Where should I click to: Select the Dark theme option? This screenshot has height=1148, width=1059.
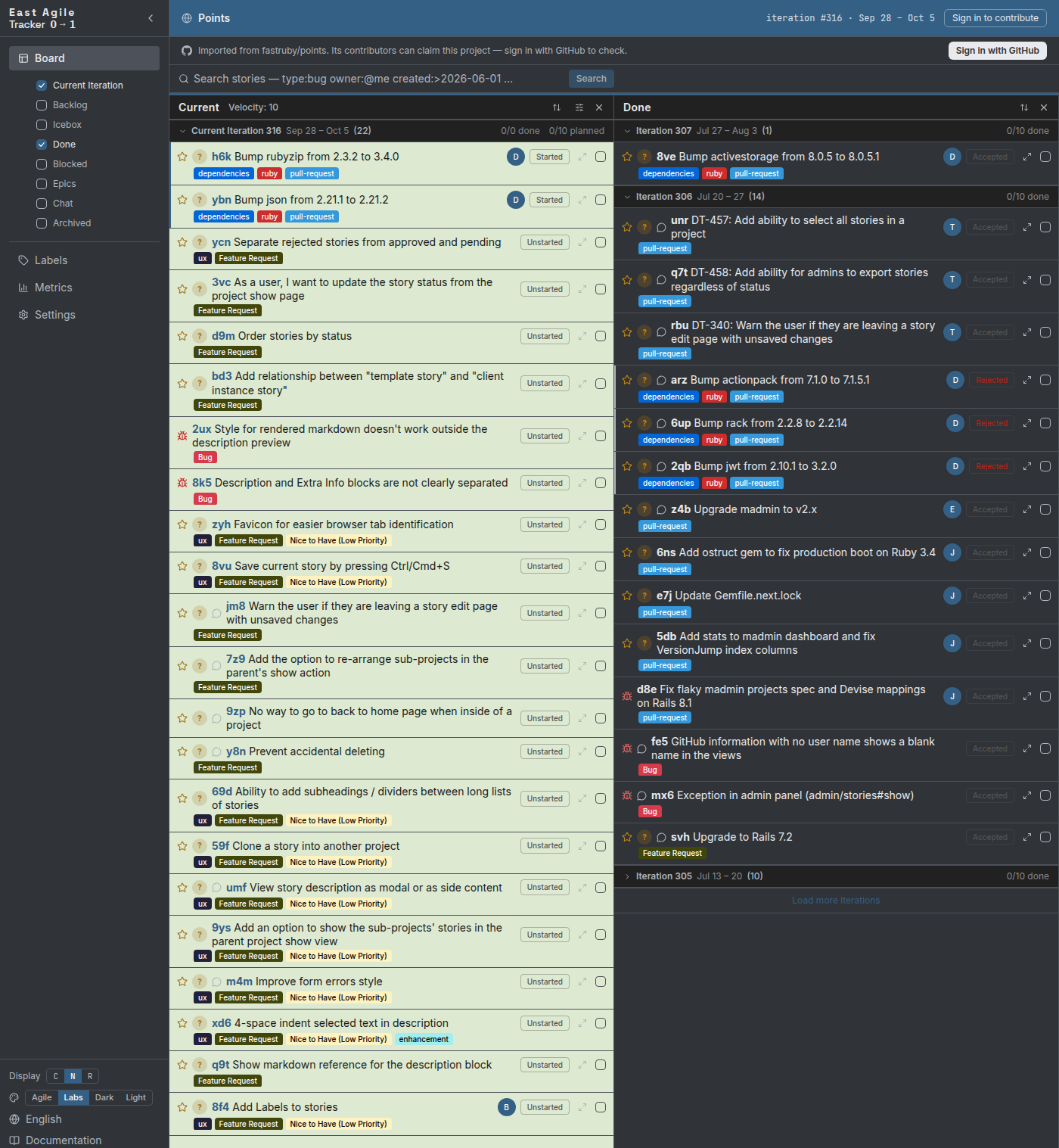coord(104,1098)
